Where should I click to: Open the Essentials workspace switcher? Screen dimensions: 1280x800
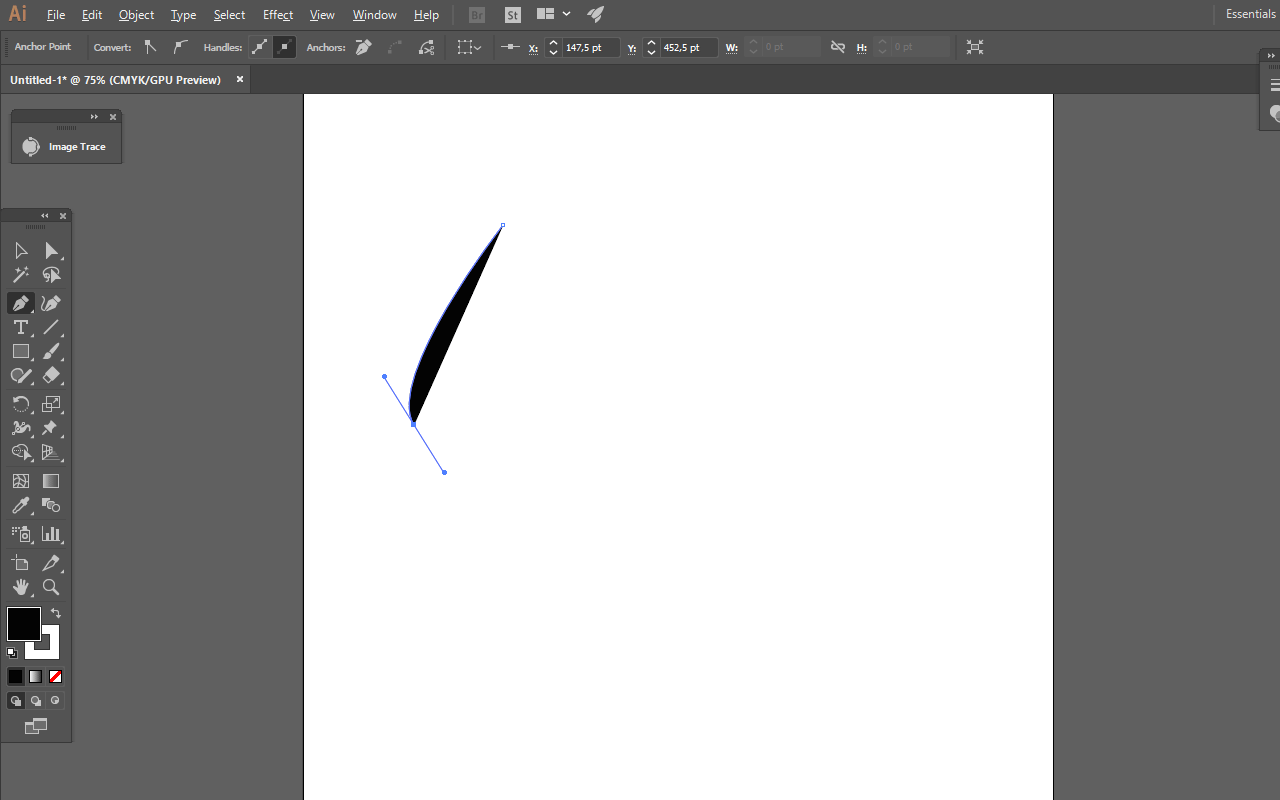[1249, 14]
